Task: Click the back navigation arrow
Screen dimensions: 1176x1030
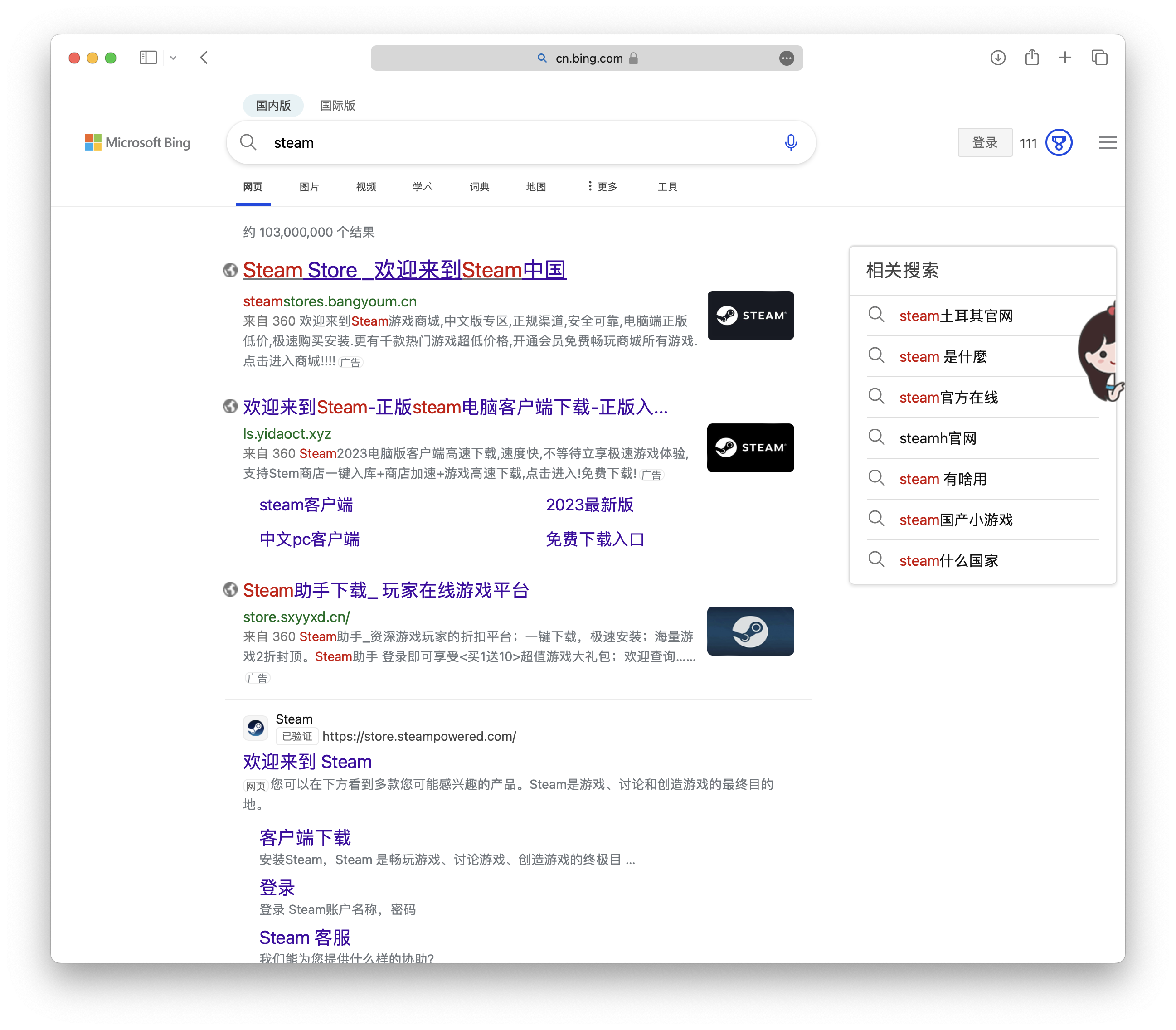Action: 204,58
